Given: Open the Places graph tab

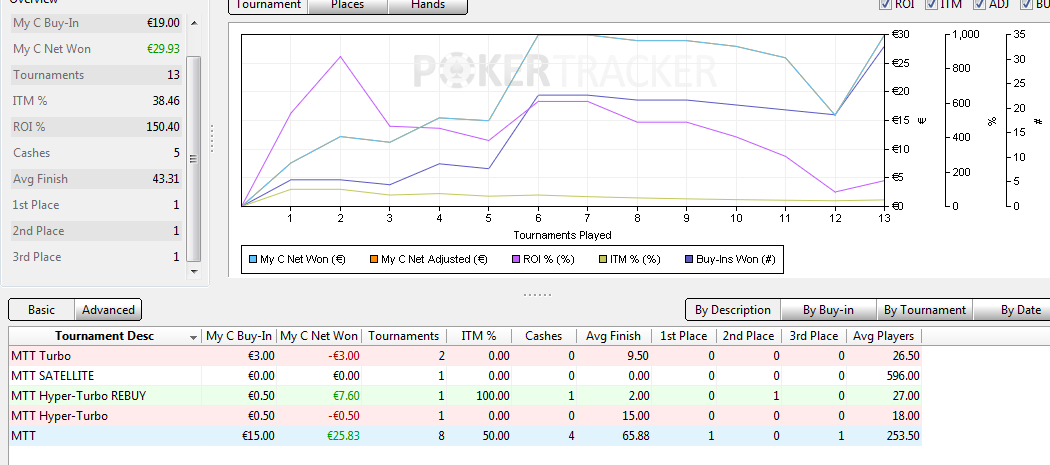Looking at the screenshot, I should click(x=348, y=5).
